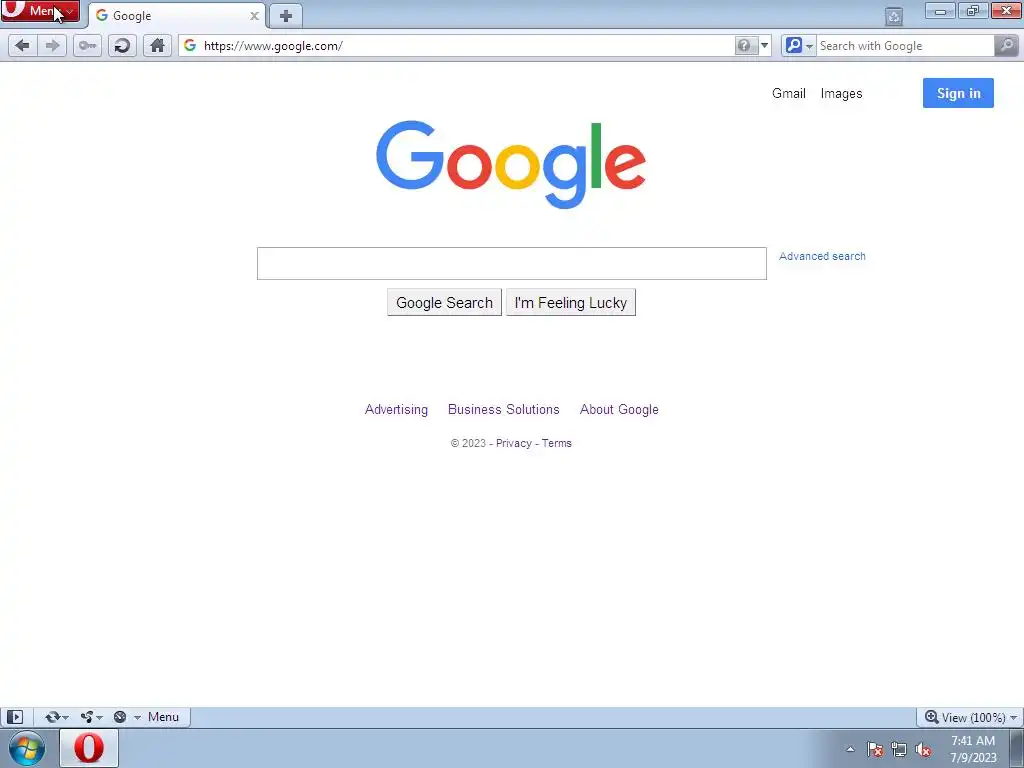Image resolution: width=1024 pixels, height=768 pixels.
Task: Click the status bar Menu label
Action: tap(163, 717)
